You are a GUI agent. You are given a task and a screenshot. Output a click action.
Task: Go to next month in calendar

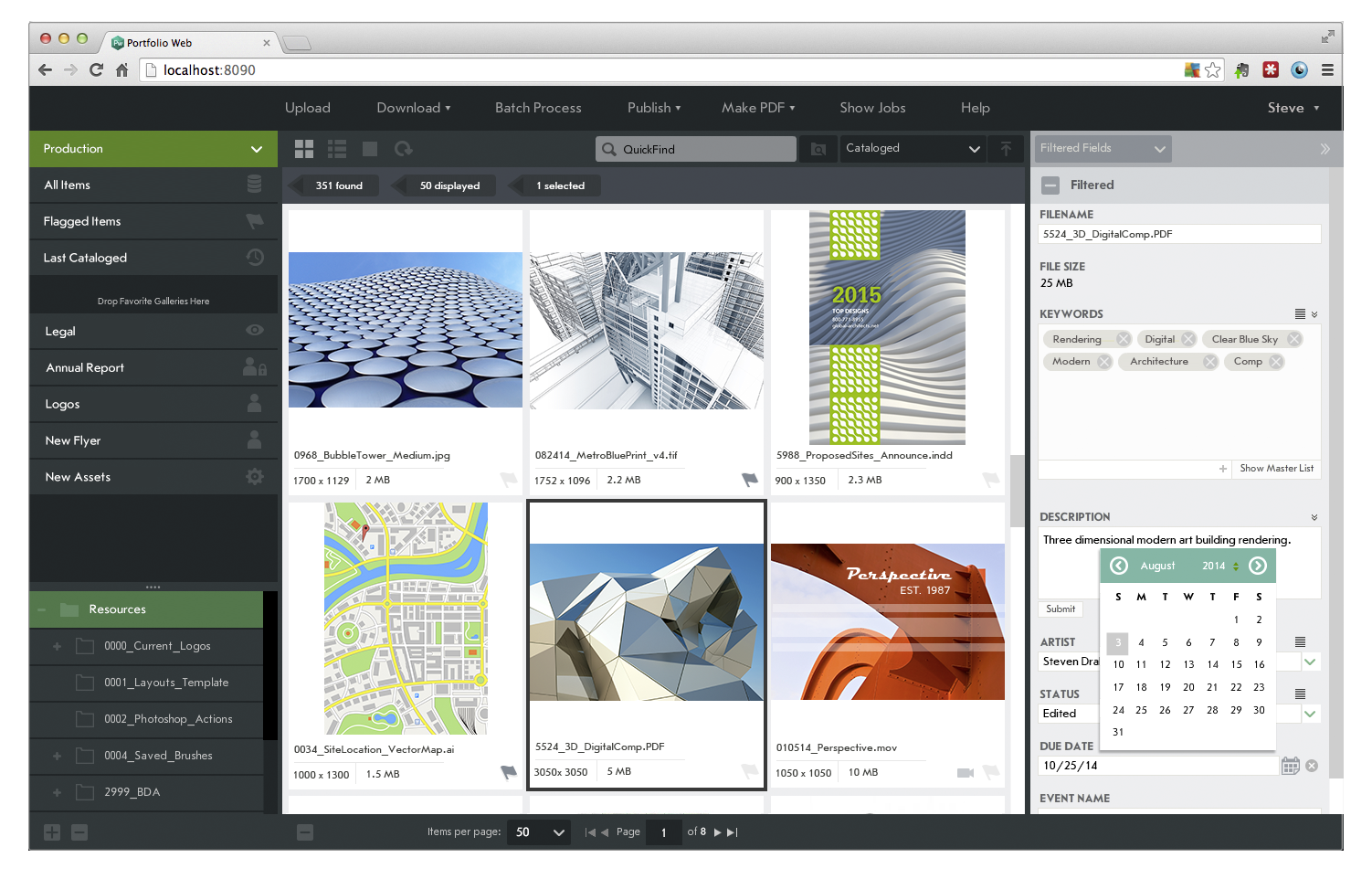1258,566
